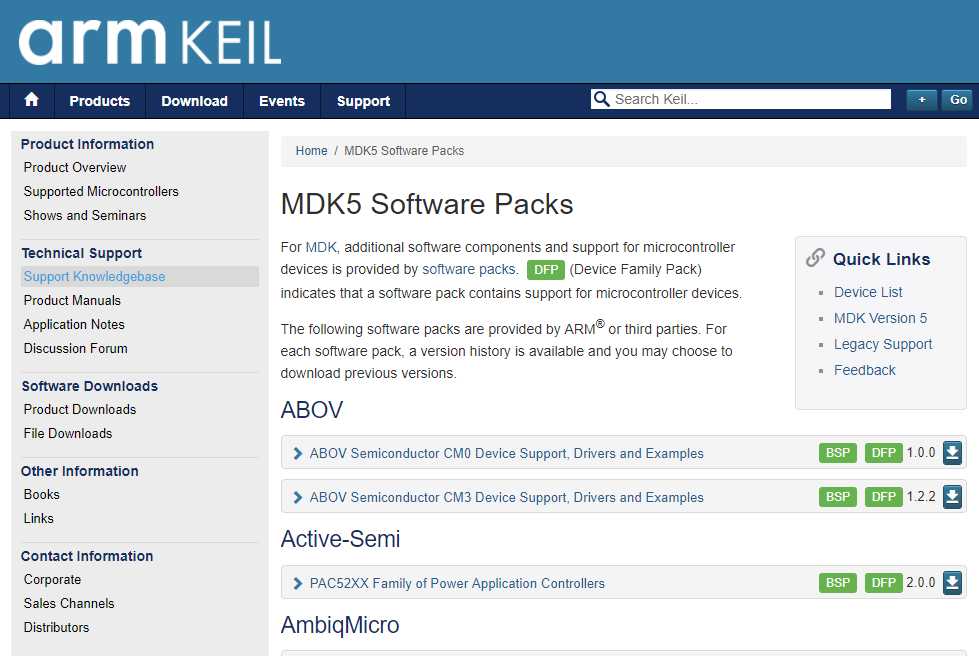Download ABOV CM3 pack version 1.2.2

952,497
